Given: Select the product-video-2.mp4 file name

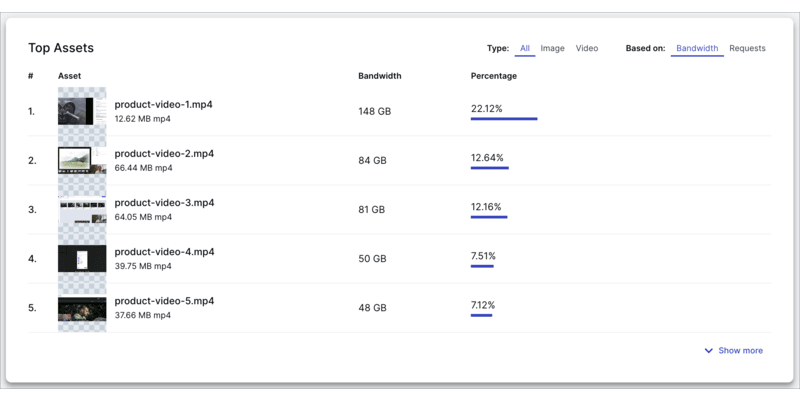Looking at the screenshot, I should pos(164,154).
